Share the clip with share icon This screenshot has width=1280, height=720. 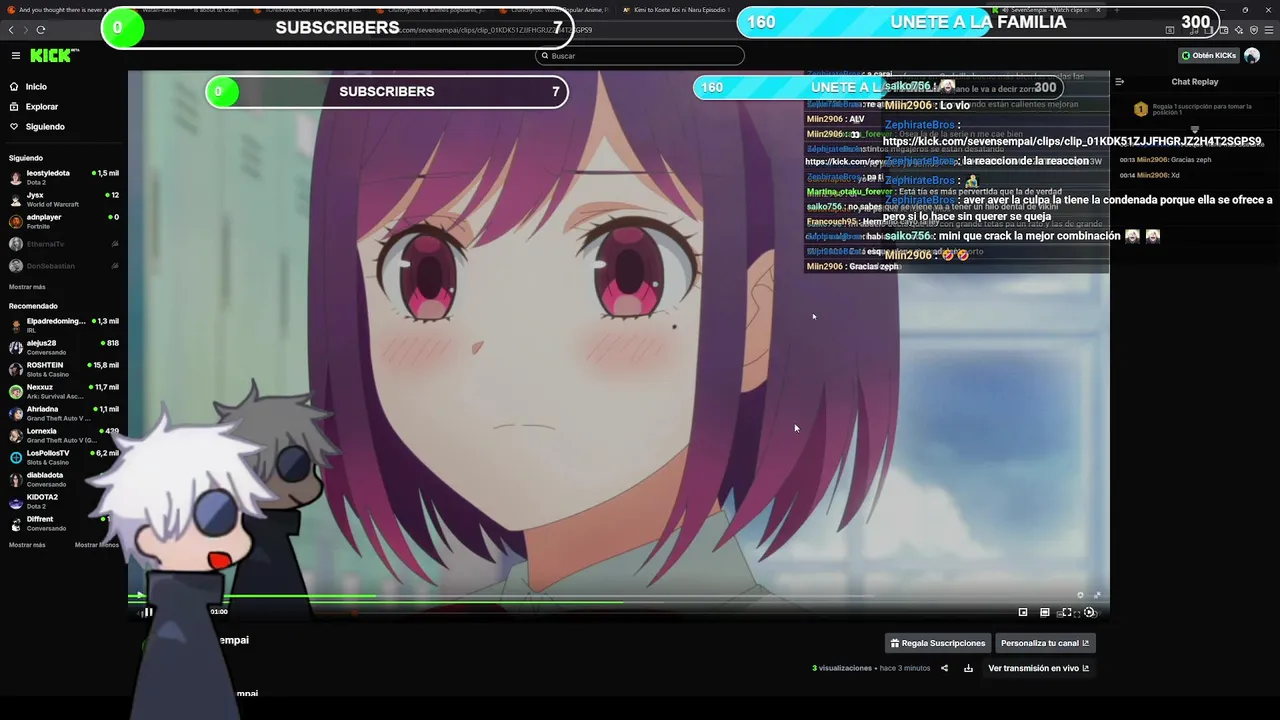coord(944,668)
